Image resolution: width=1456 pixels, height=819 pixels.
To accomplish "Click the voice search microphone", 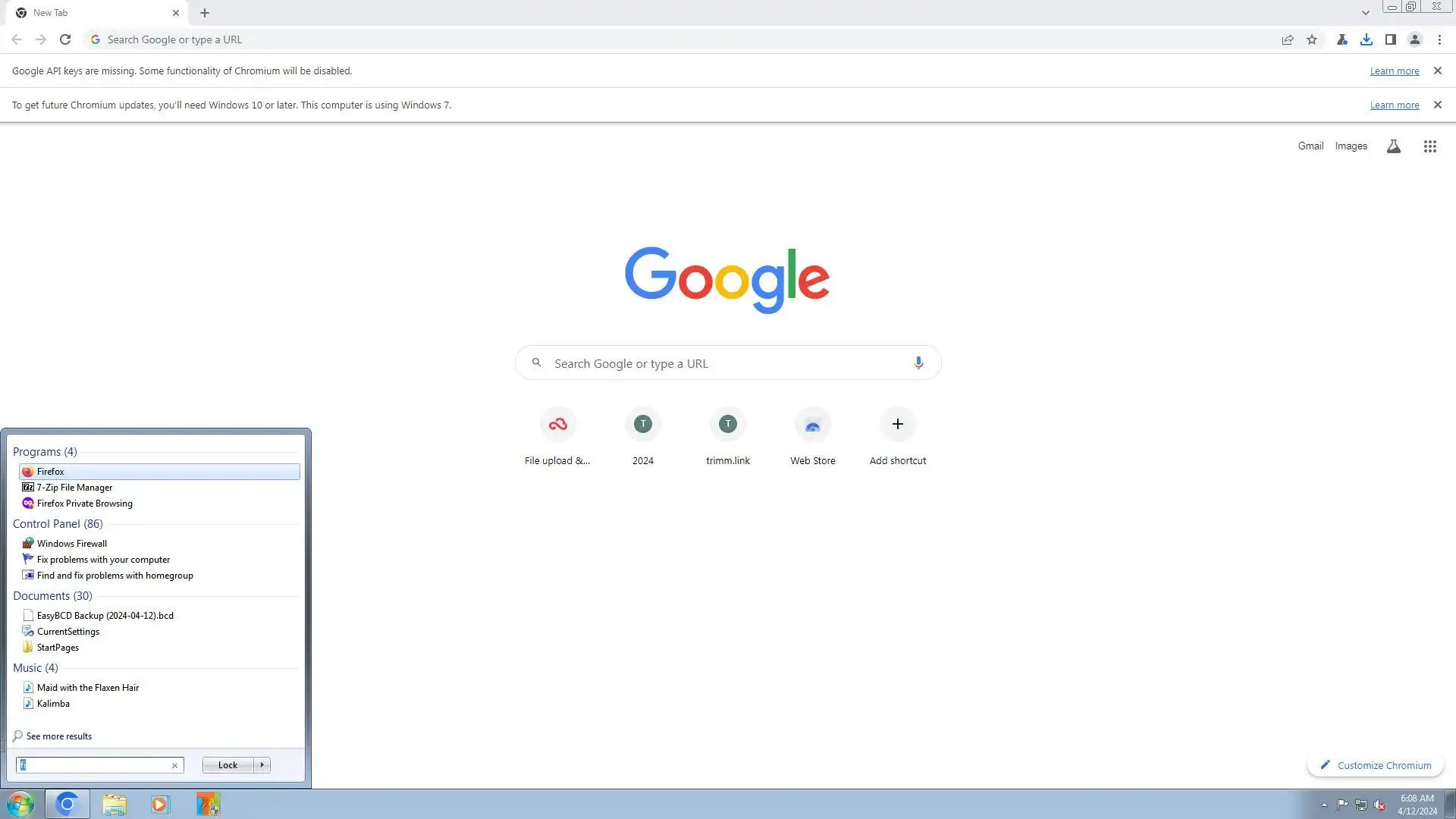I will tap(918, 363).
